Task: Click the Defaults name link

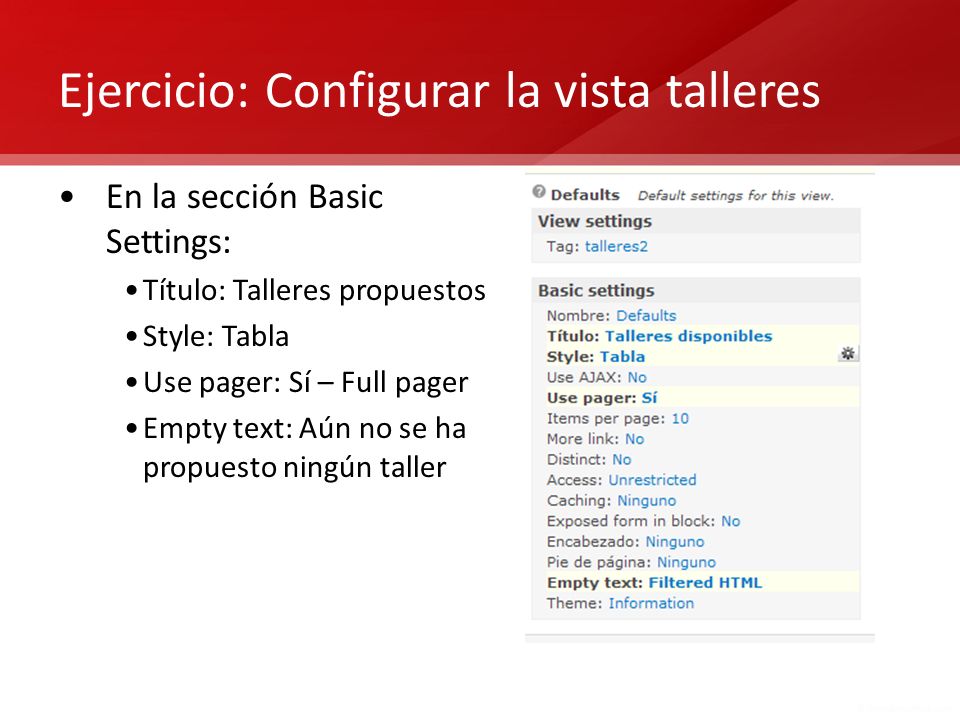Action: point(646,315)
